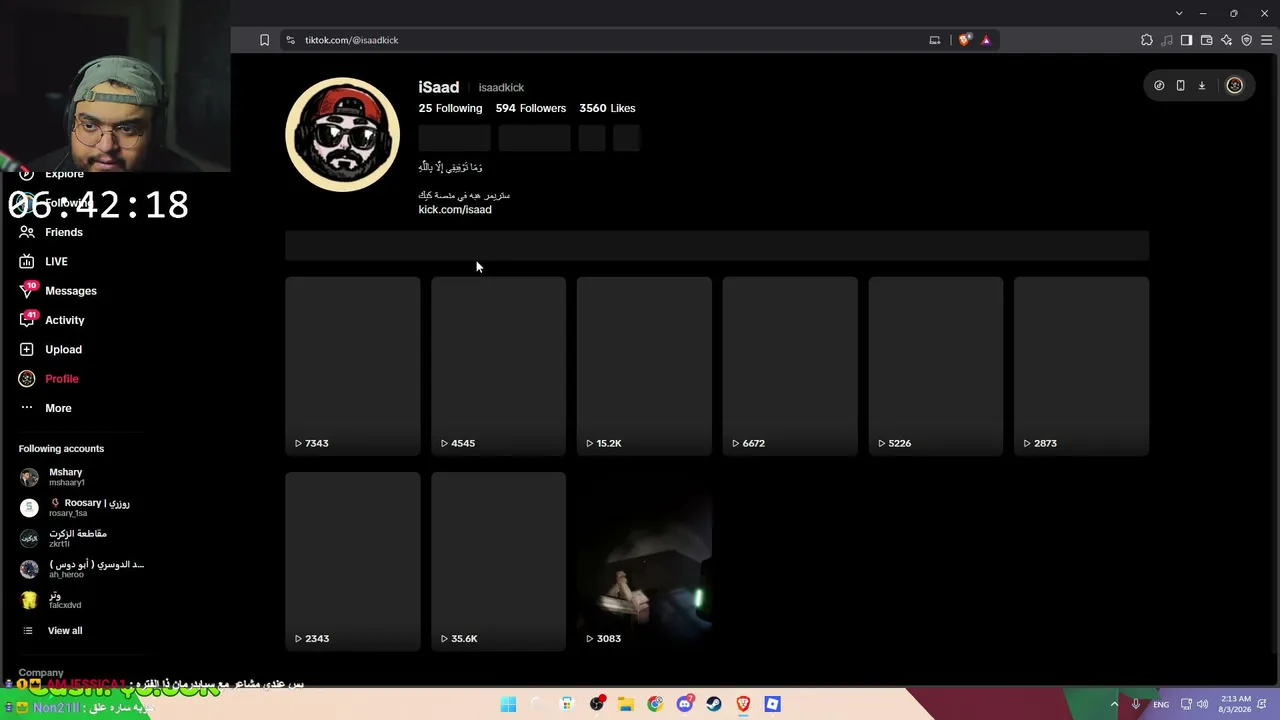Screen dimensions: 1280x720
Task: View all following accounts
Action: tap(52, 631)
